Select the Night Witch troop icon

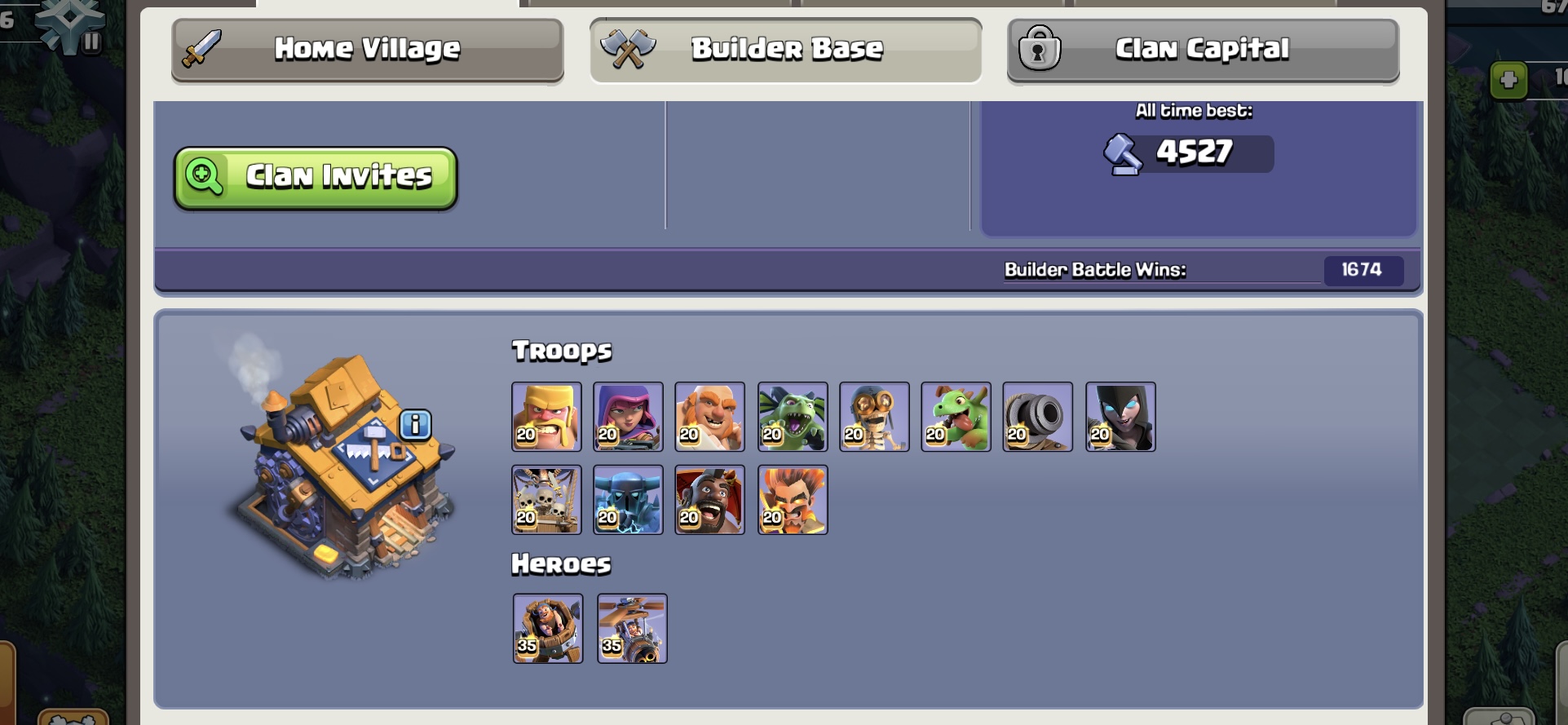pyautogui.click(x=1120, y=417)
